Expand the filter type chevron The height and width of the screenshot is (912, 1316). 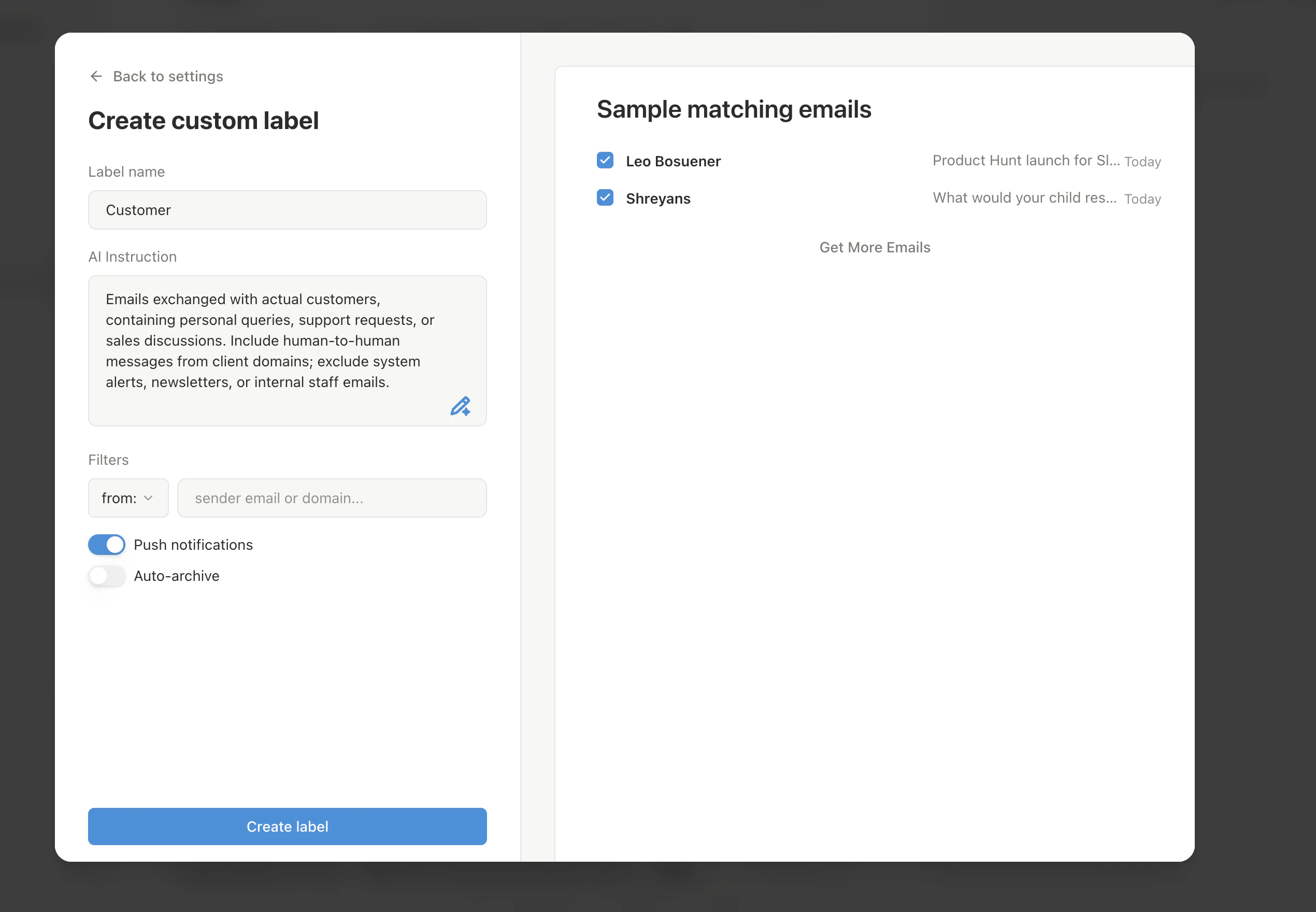[x=148, y=498]
